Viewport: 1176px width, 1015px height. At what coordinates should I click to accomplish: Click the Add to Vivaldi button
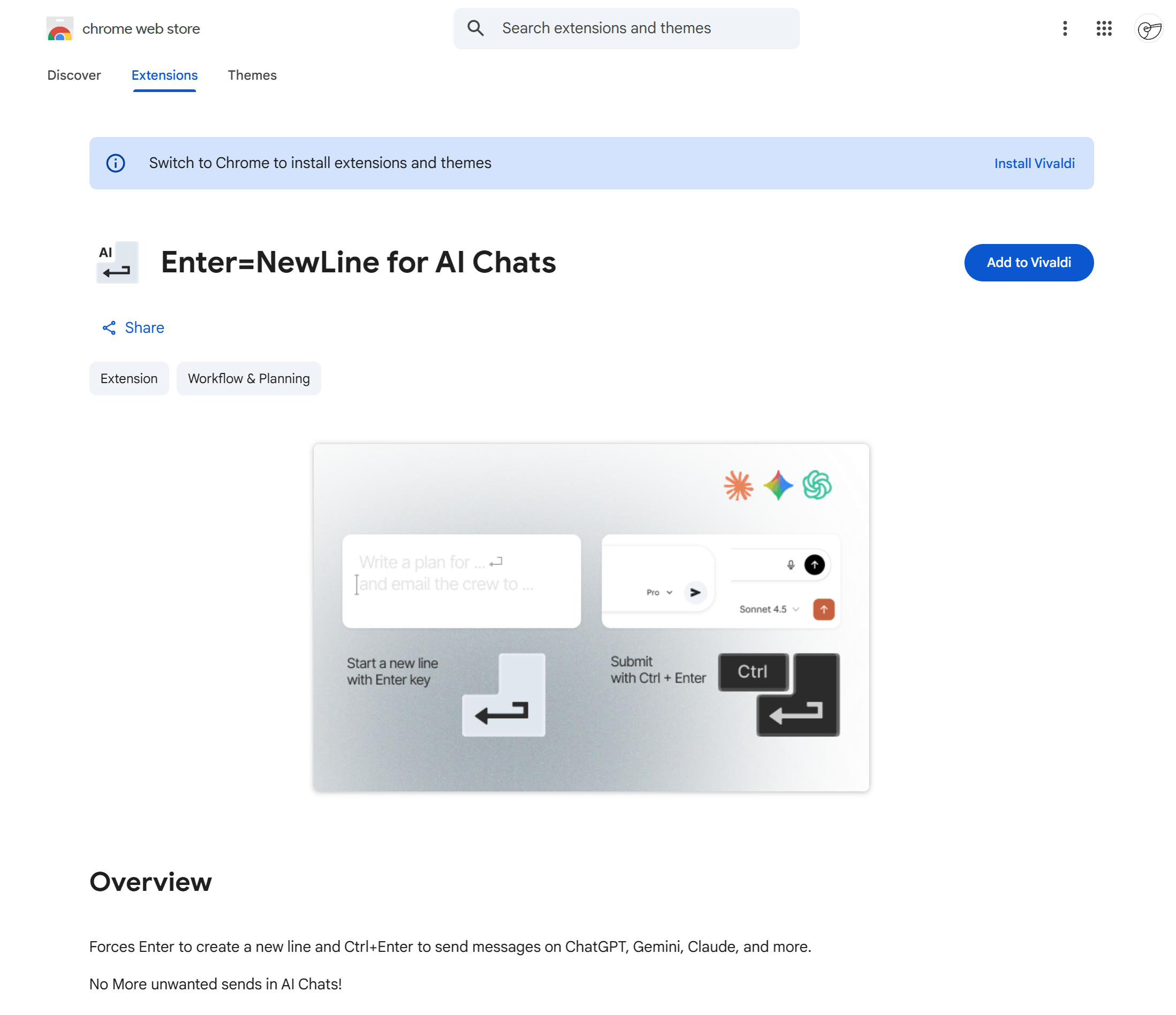click(x=1028, y=262)
